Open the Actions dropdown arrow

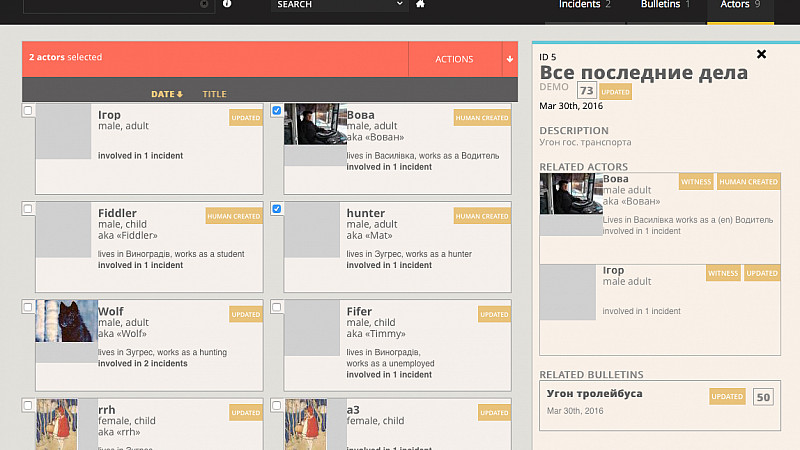point(510,59)
